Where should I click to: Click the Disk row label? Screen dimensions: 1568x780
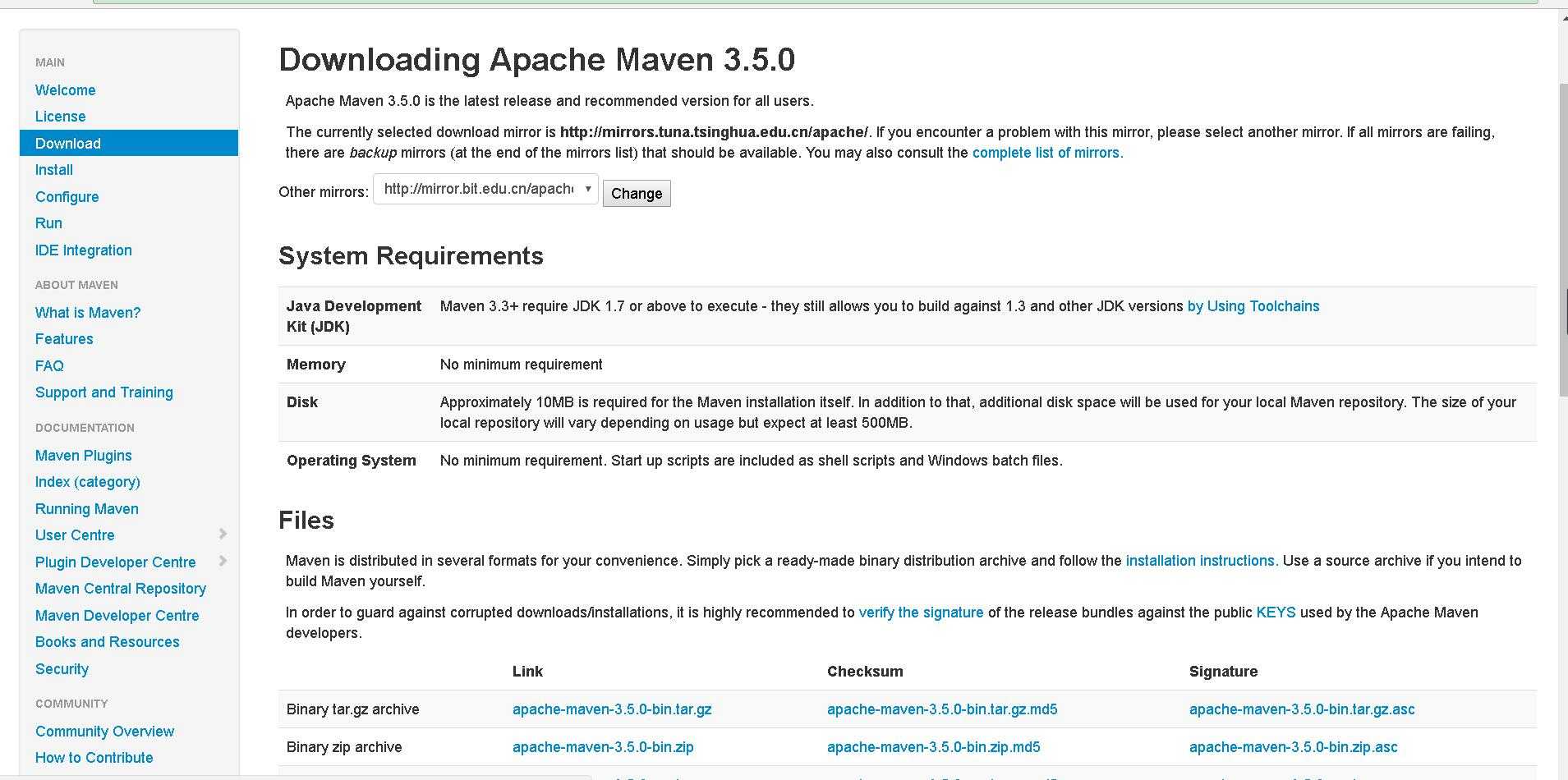tap(302, 402)
